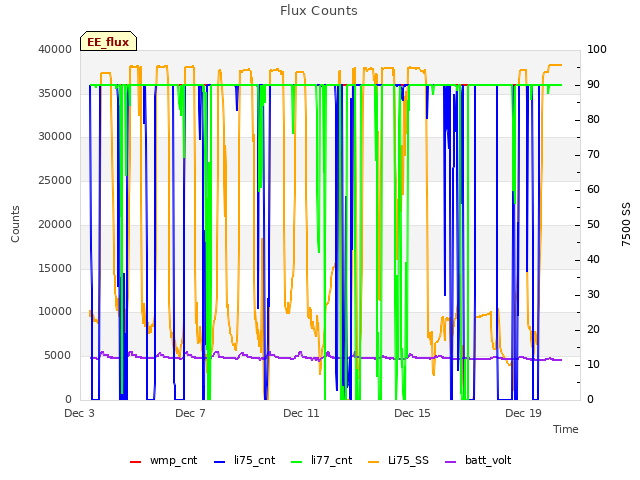Click the orange Li75_SS legend swatch
This screenshot has width=640, height=480.
tap(373, 462)
